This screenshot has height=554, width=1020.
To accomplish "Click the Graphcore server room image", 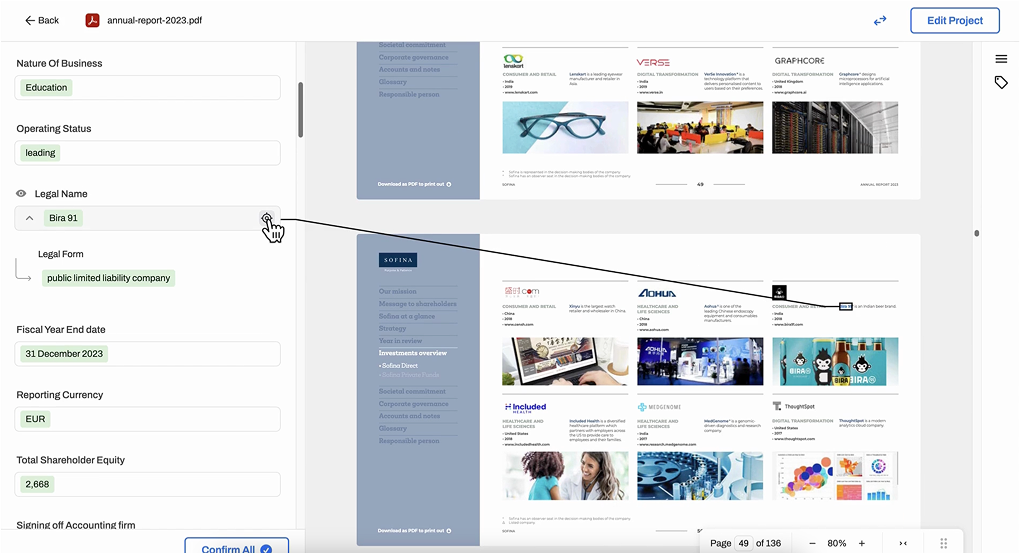I will [835, 127].
